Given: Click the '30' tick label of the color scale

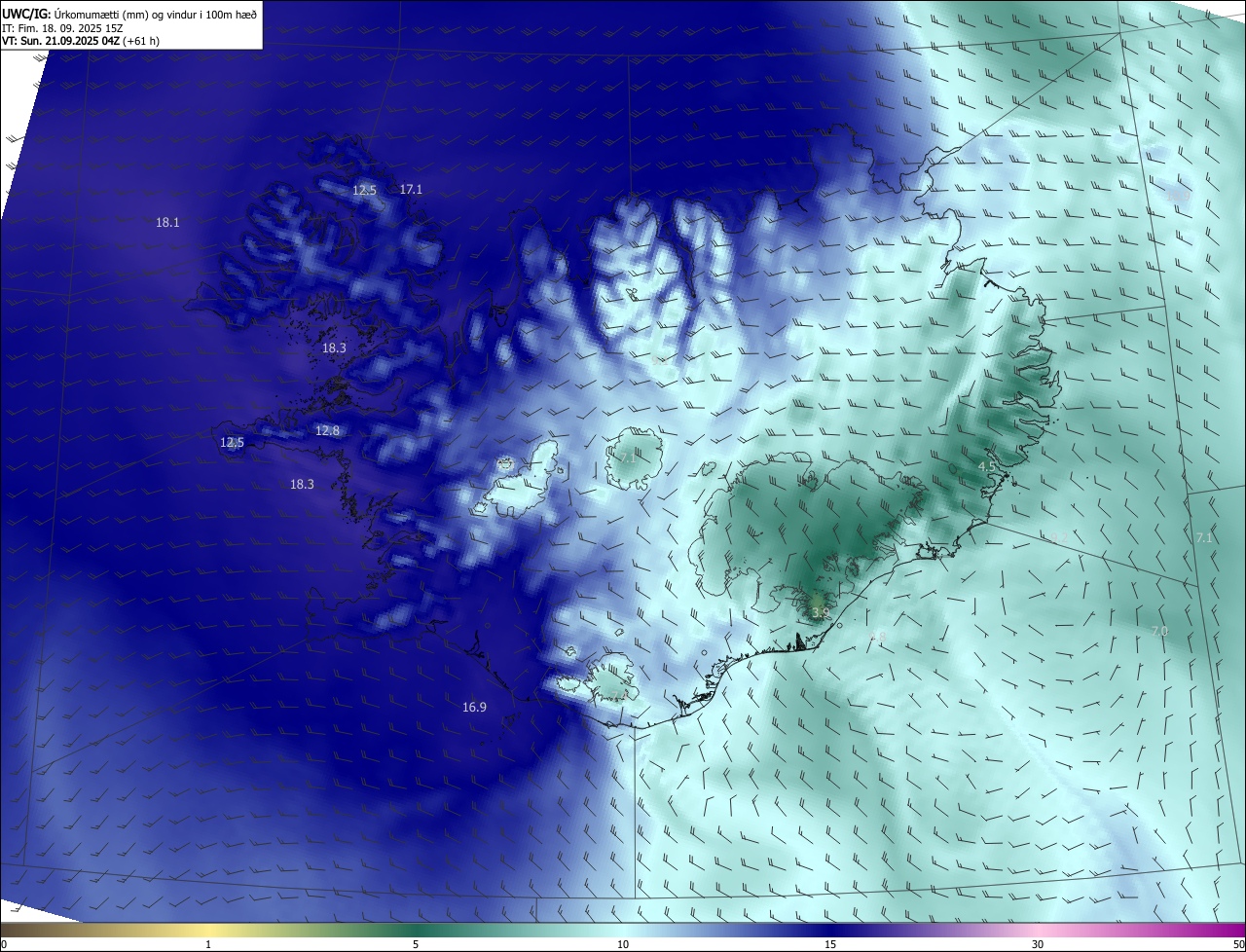Looking at the screenshot, I should (1038, 945).
